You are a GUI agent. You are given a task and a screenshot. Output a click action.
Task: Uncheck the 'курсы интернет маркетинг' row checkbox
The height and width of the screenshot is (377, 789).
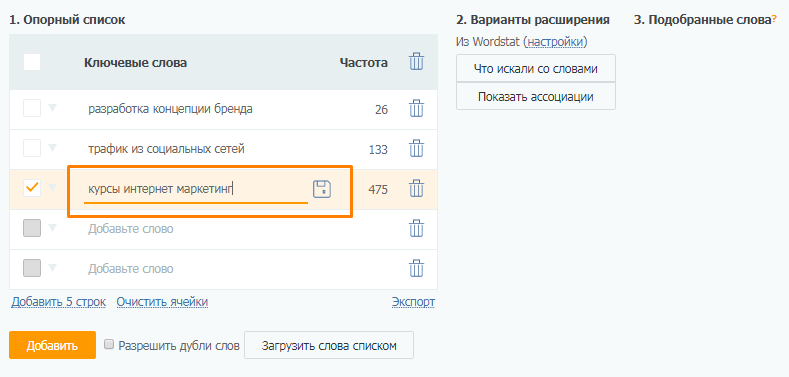coord(32,188)
